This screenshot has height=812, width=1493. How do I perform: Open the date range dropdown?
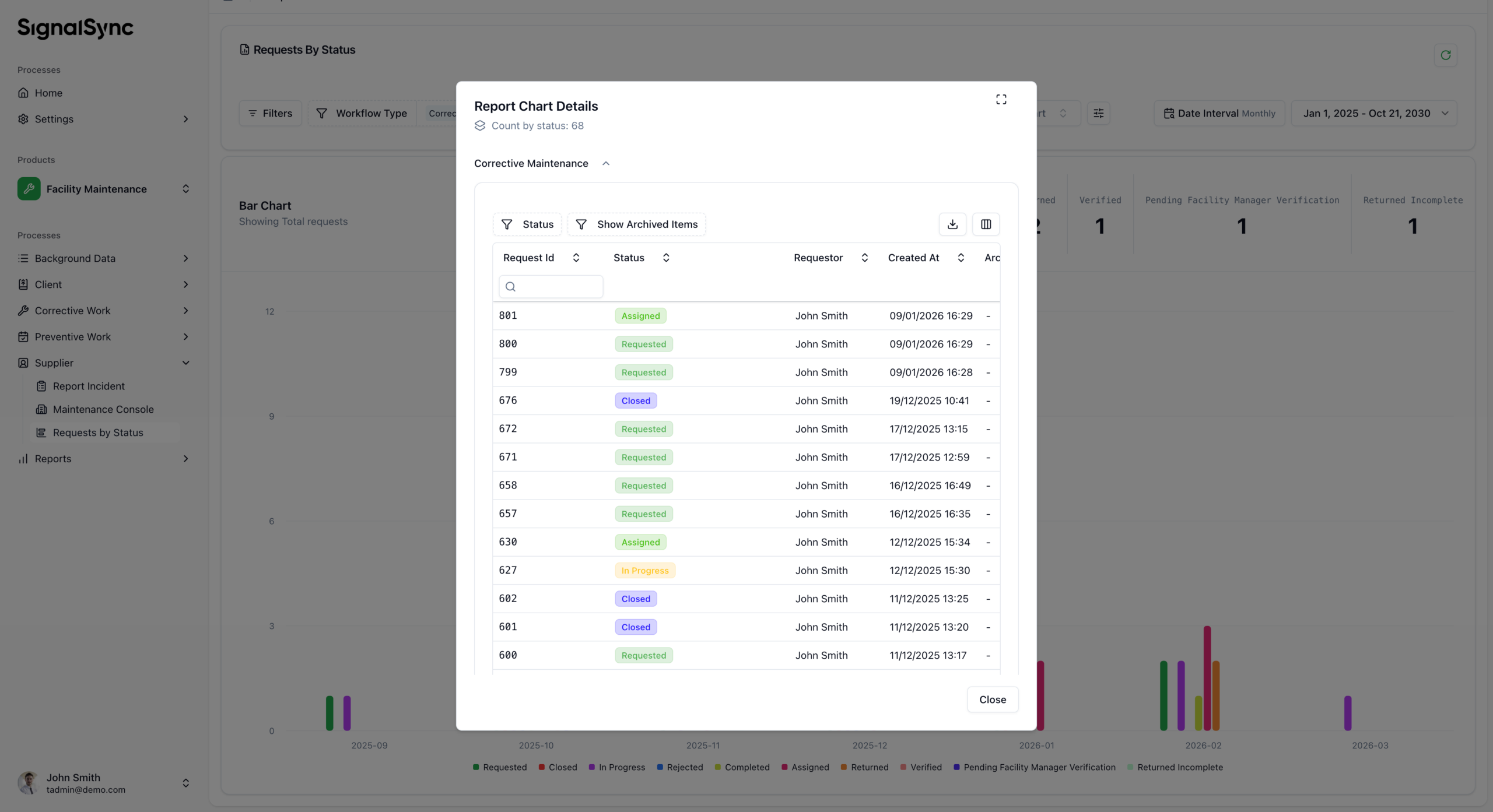[1374, 114]
